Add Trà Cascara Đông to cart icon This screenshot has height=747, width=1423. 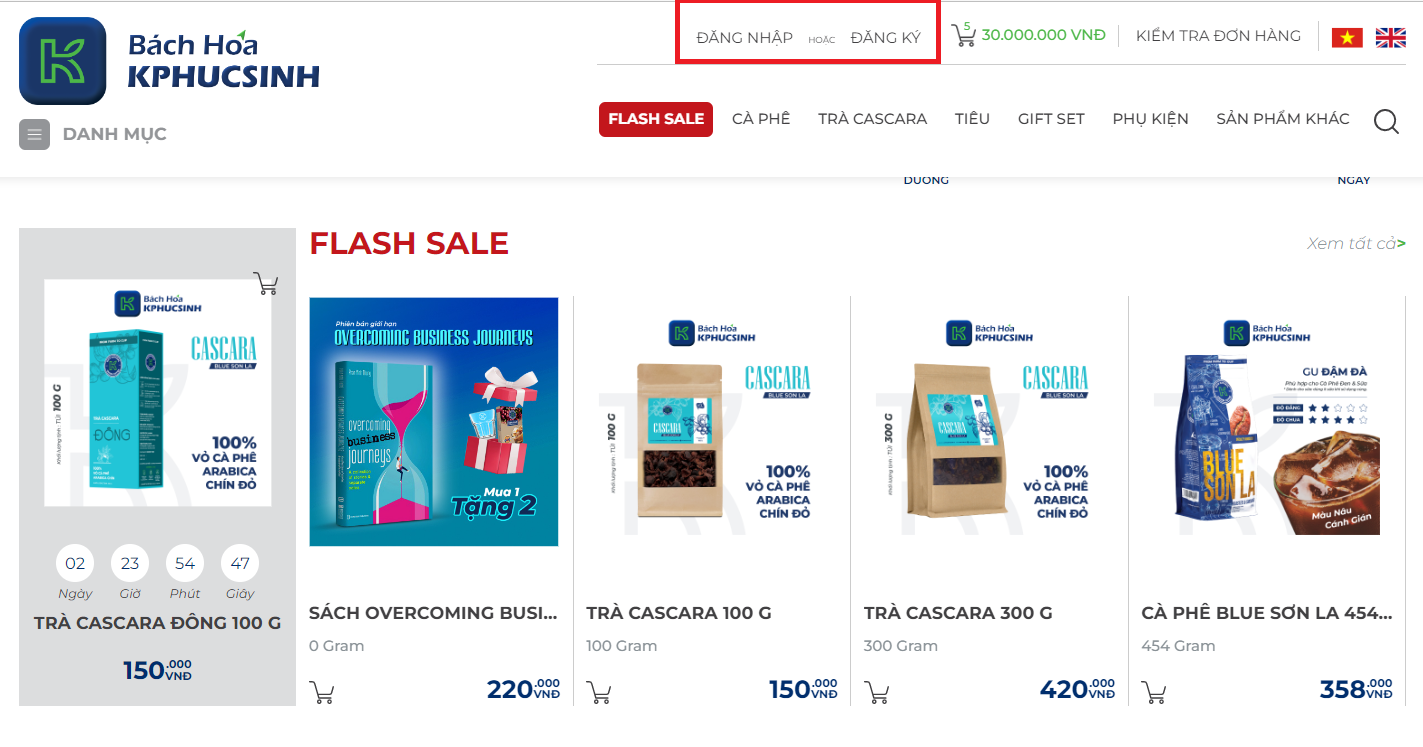[x=266, y=284]
